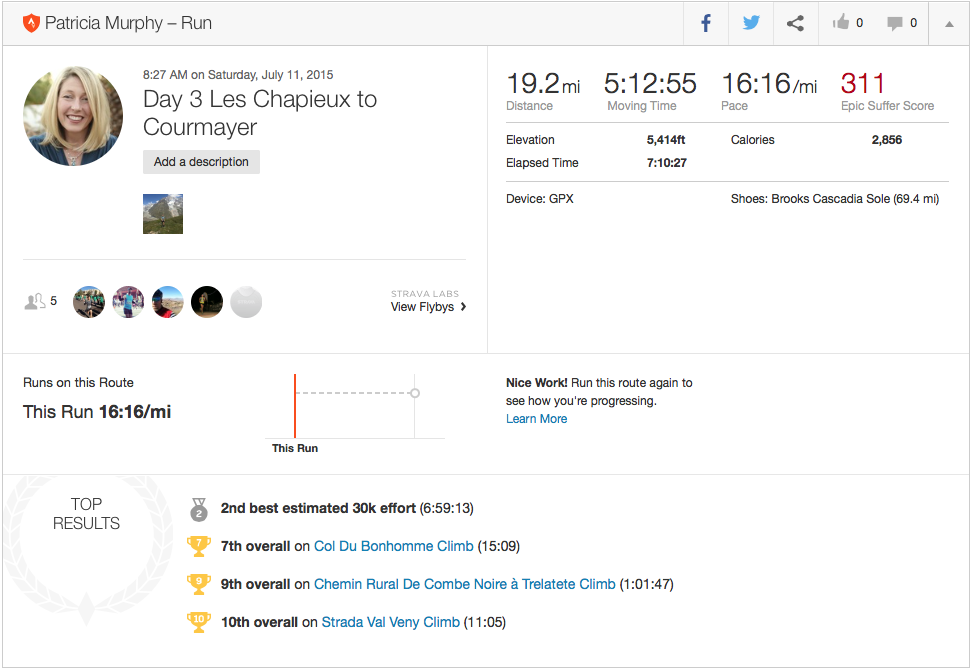This screenshot has width=972, height=670.
Task: Click the first group athlete avatar
Action: (89, 301)
